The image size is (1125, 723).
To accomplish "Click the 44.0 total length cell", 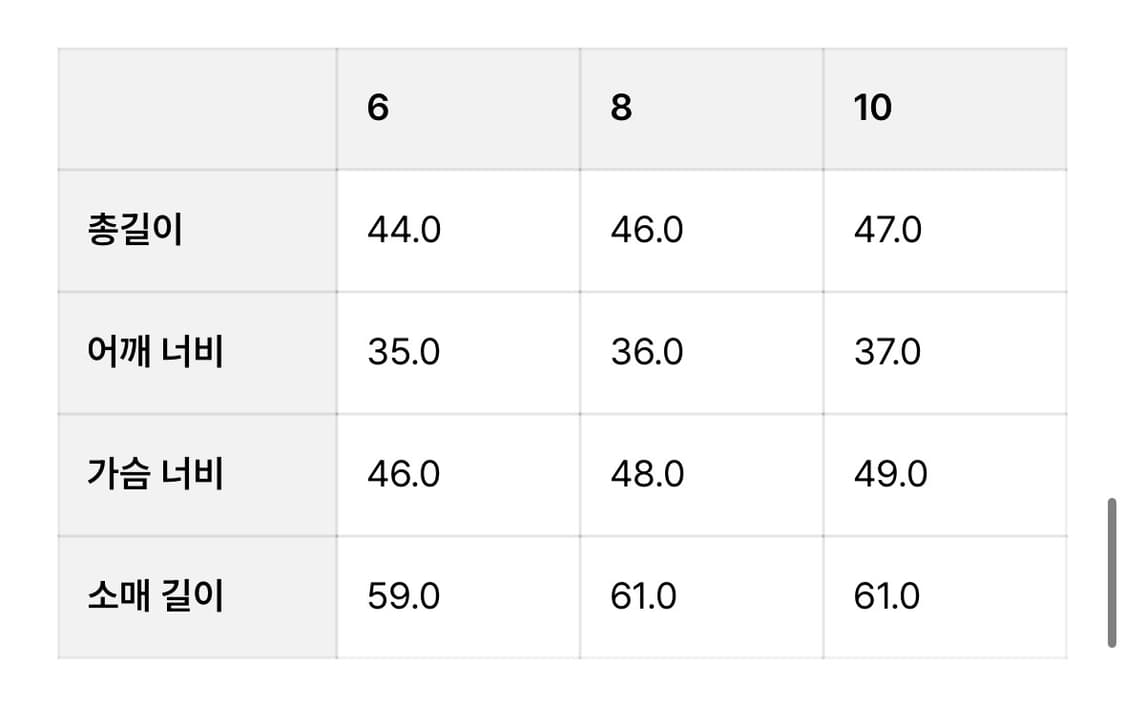I will tap(403, 231).
